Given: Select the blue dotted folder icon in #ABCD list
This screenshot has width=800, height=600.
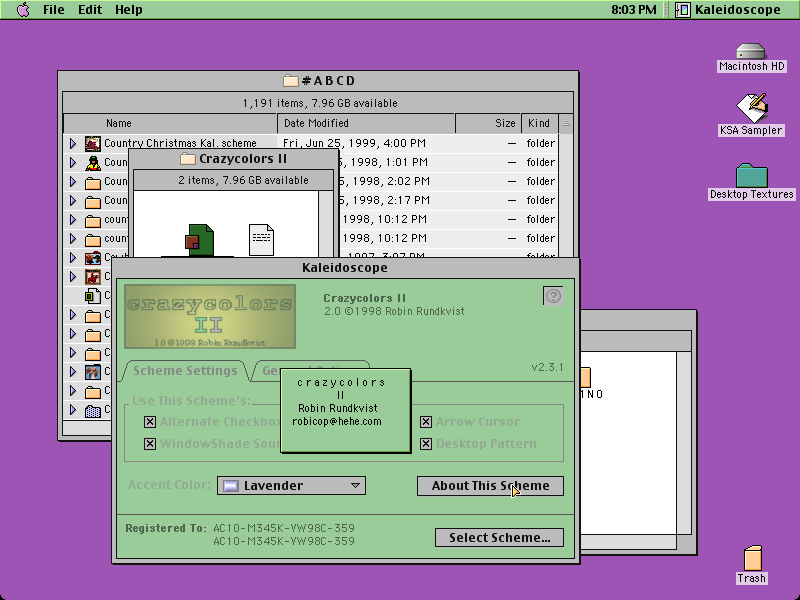Looking at the screenshot, I should (x=92, y=410).
